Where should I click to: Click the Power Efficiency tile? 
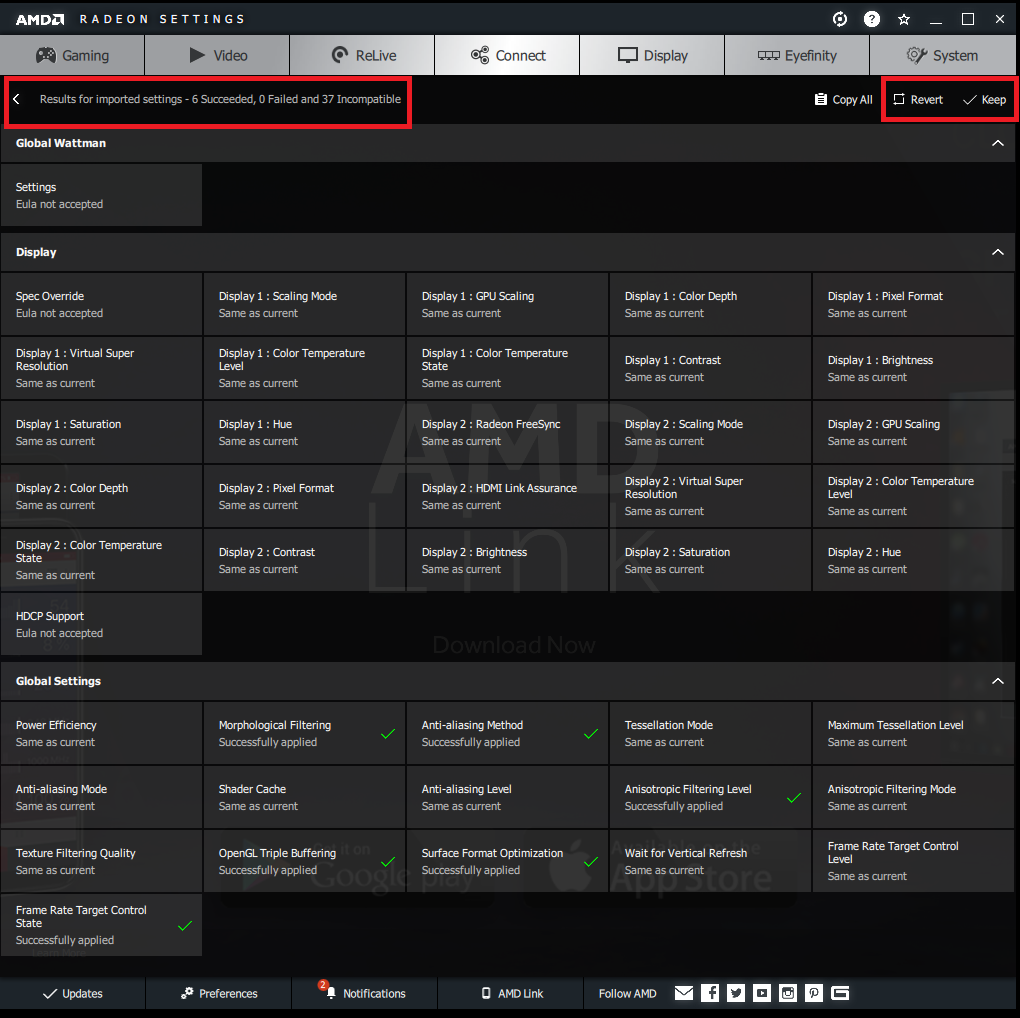[x=101, y=733]
